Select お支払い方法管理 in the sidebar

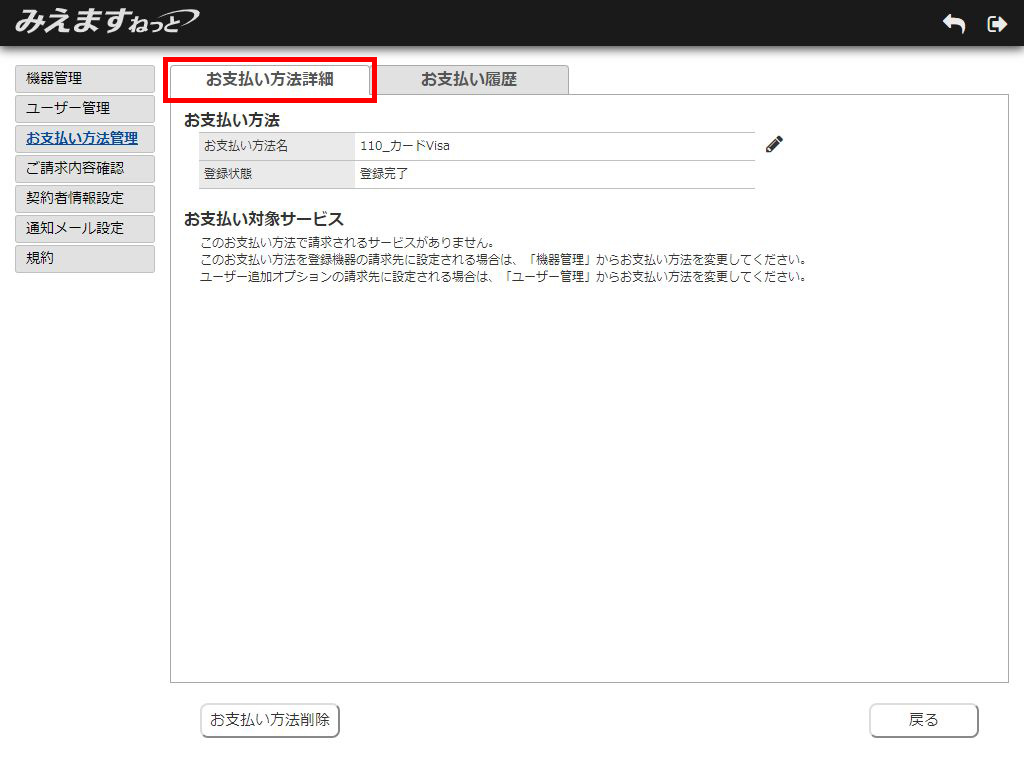click(x=85, y=138)
